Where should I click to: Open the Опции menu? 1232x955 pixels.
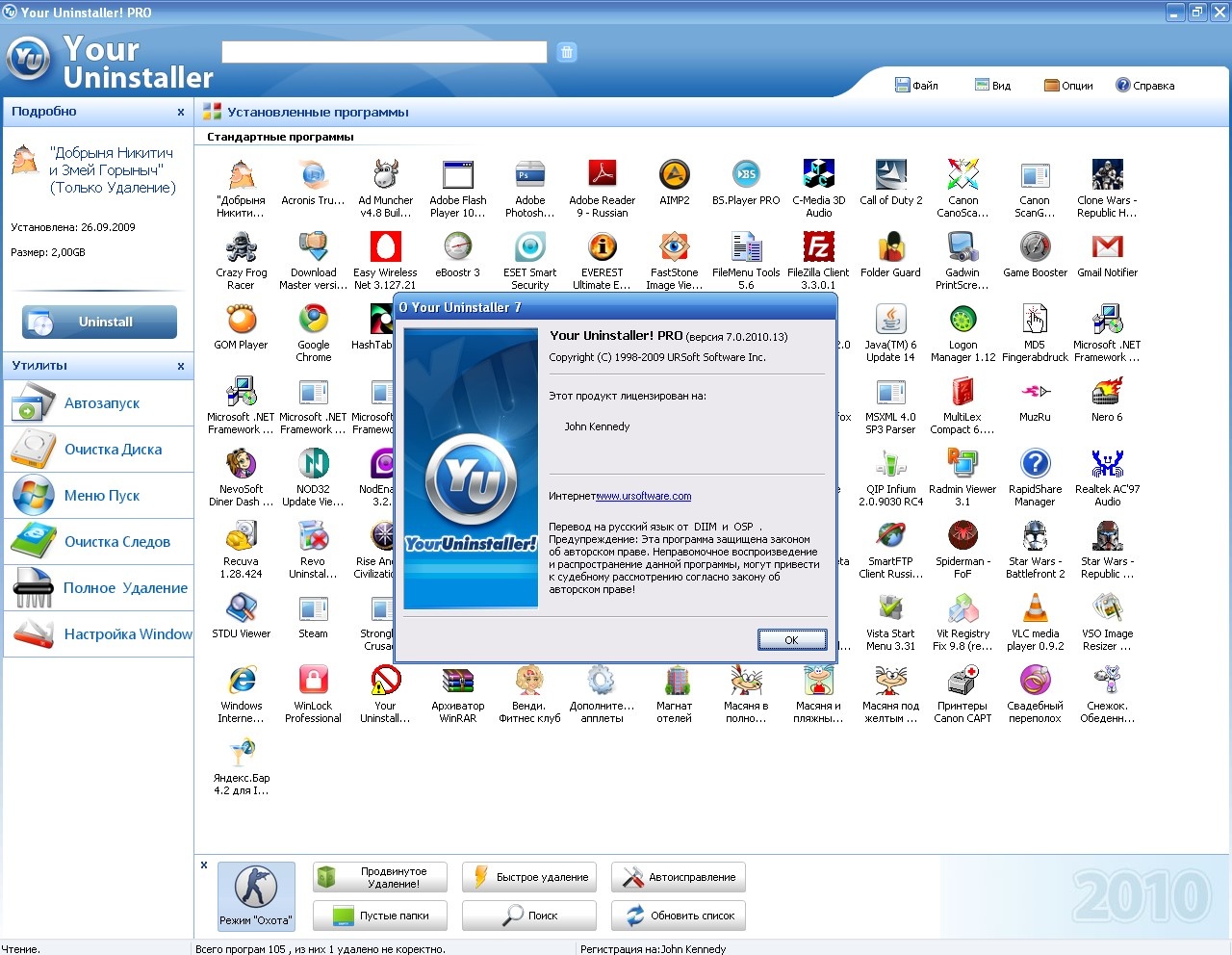click(x=1068, y=86)
